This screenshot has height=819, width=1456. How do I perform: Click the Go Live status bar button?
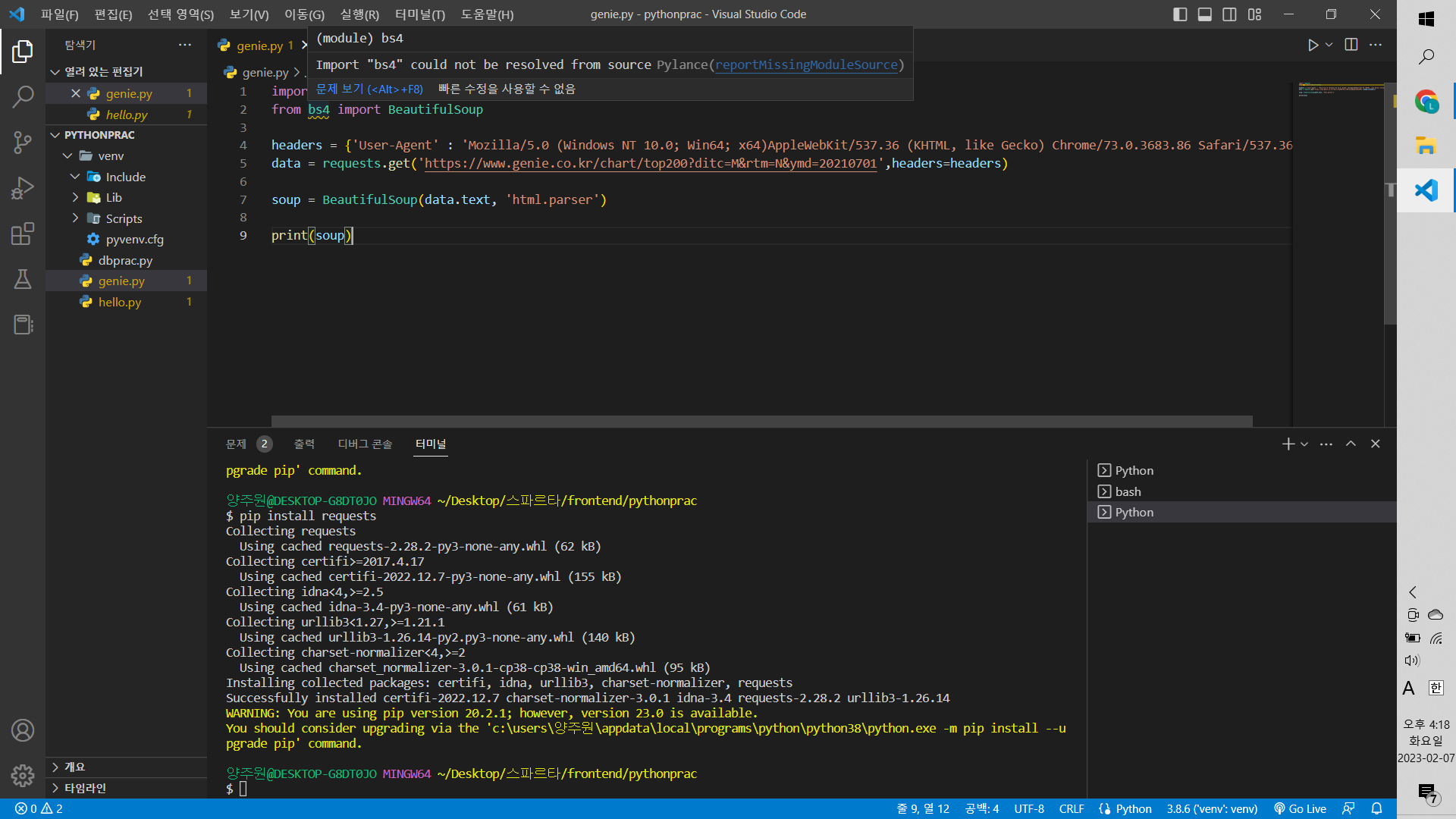click(1301, 808)
